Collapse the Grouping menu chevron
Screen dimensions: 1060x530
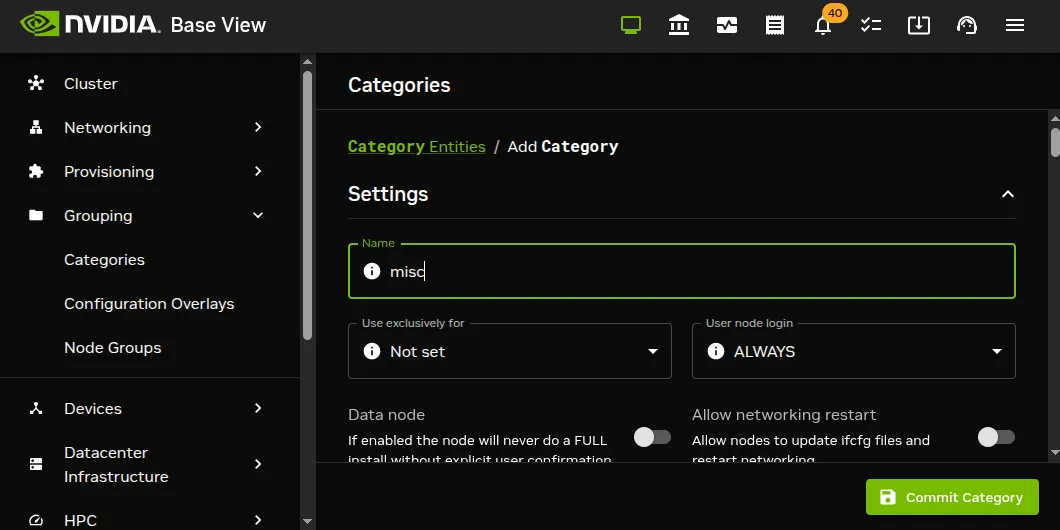pyautogui.click(x=258, y=216)
